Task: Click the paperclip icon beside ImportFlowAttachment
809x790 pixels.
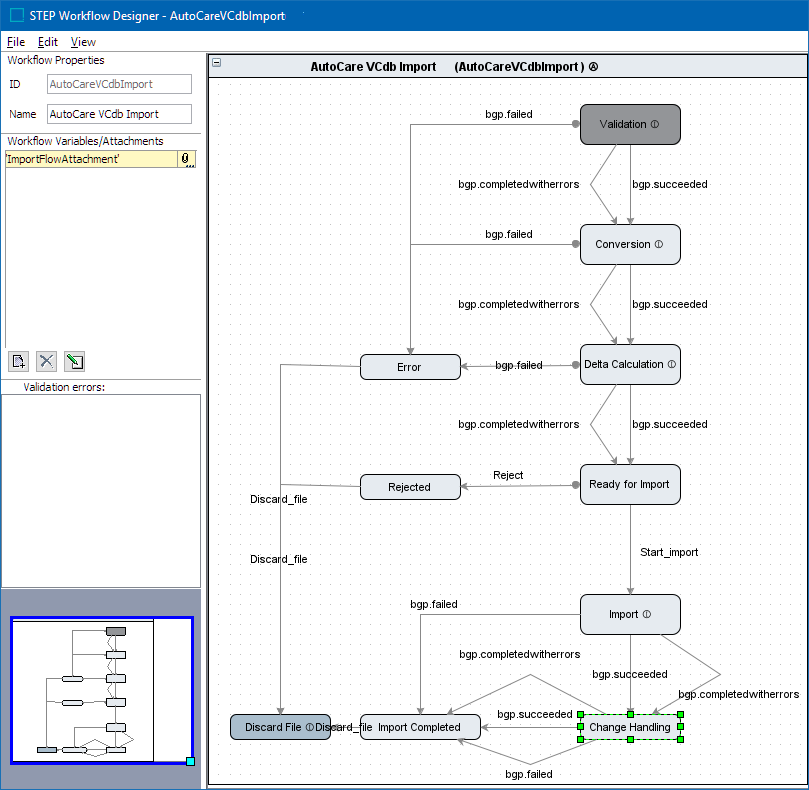Action: point(186,159)
